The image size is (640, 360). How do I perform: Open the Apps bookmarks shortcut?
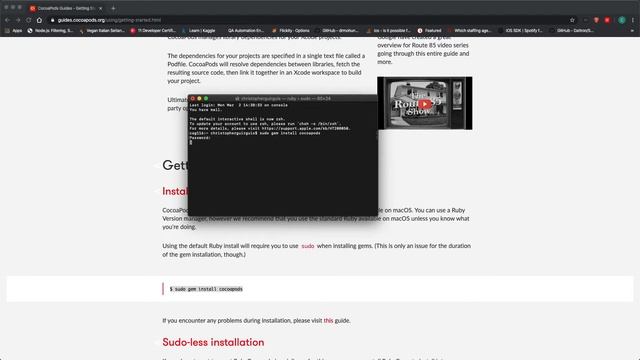(13, 31)
